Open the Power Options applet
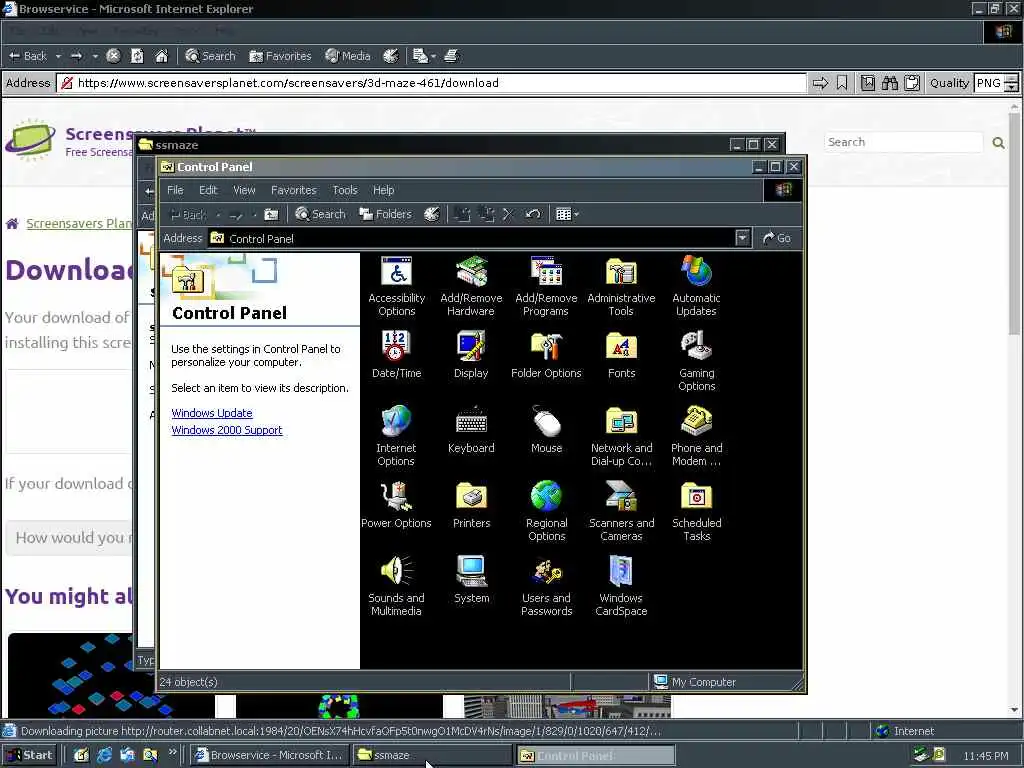This screenshot has width=1024, height=768. point(396,505)
